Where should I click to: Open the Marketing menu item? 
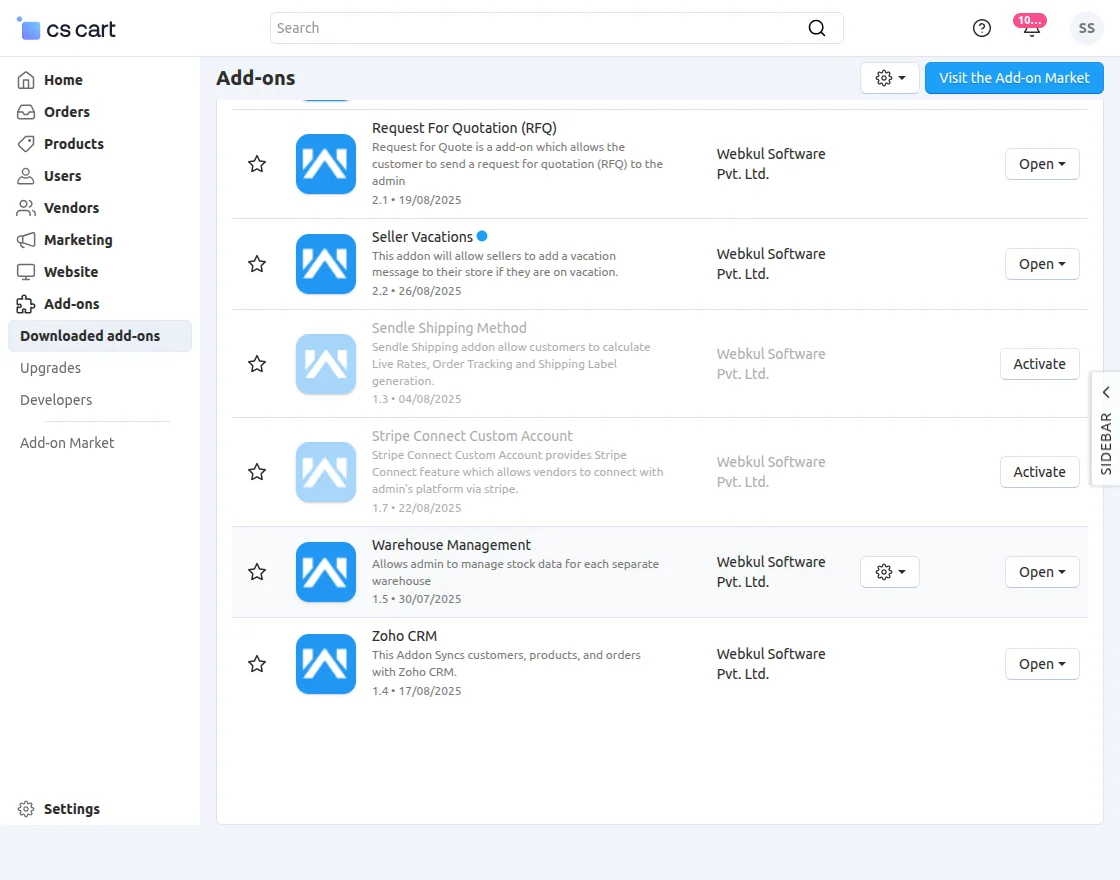[78, 240]
